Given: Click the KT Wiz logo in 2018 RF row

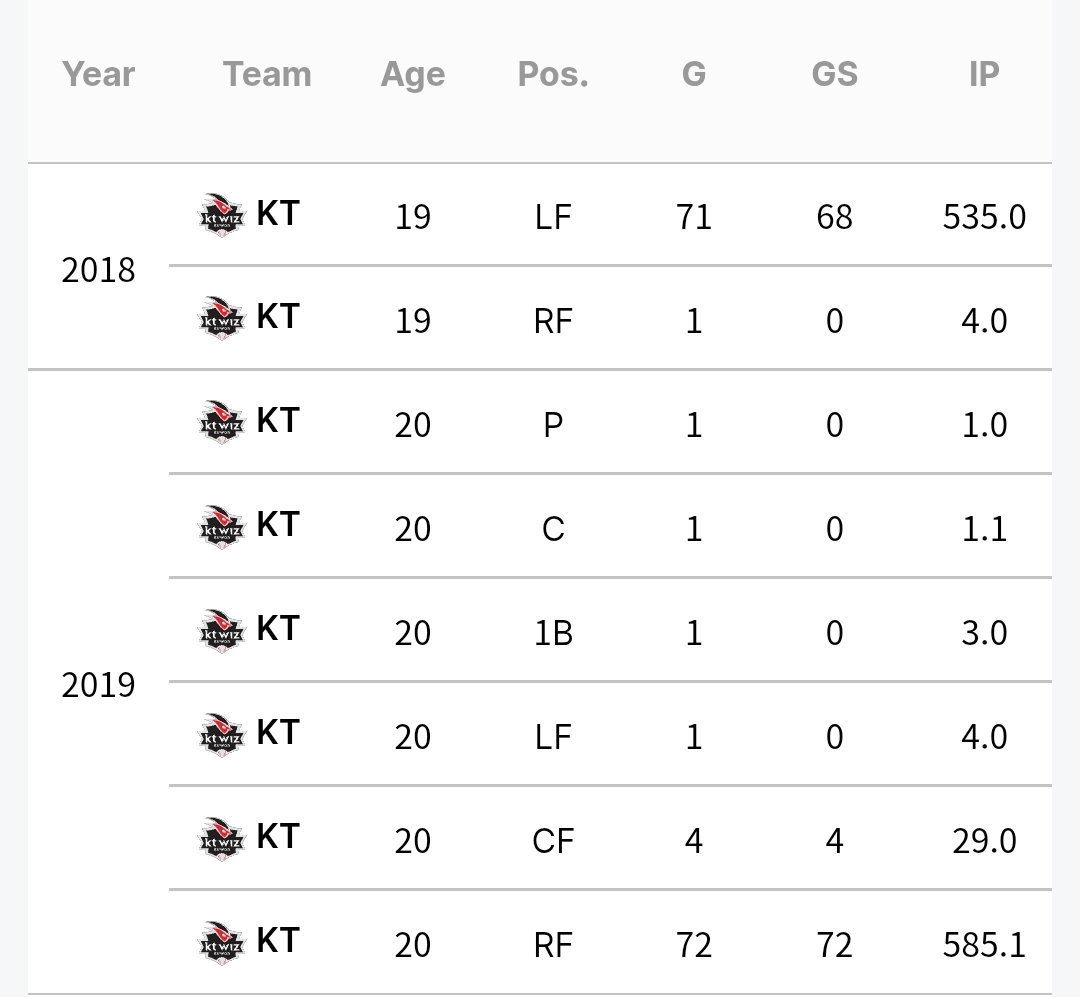Looking at the screenshot, I should click(221, 318).
